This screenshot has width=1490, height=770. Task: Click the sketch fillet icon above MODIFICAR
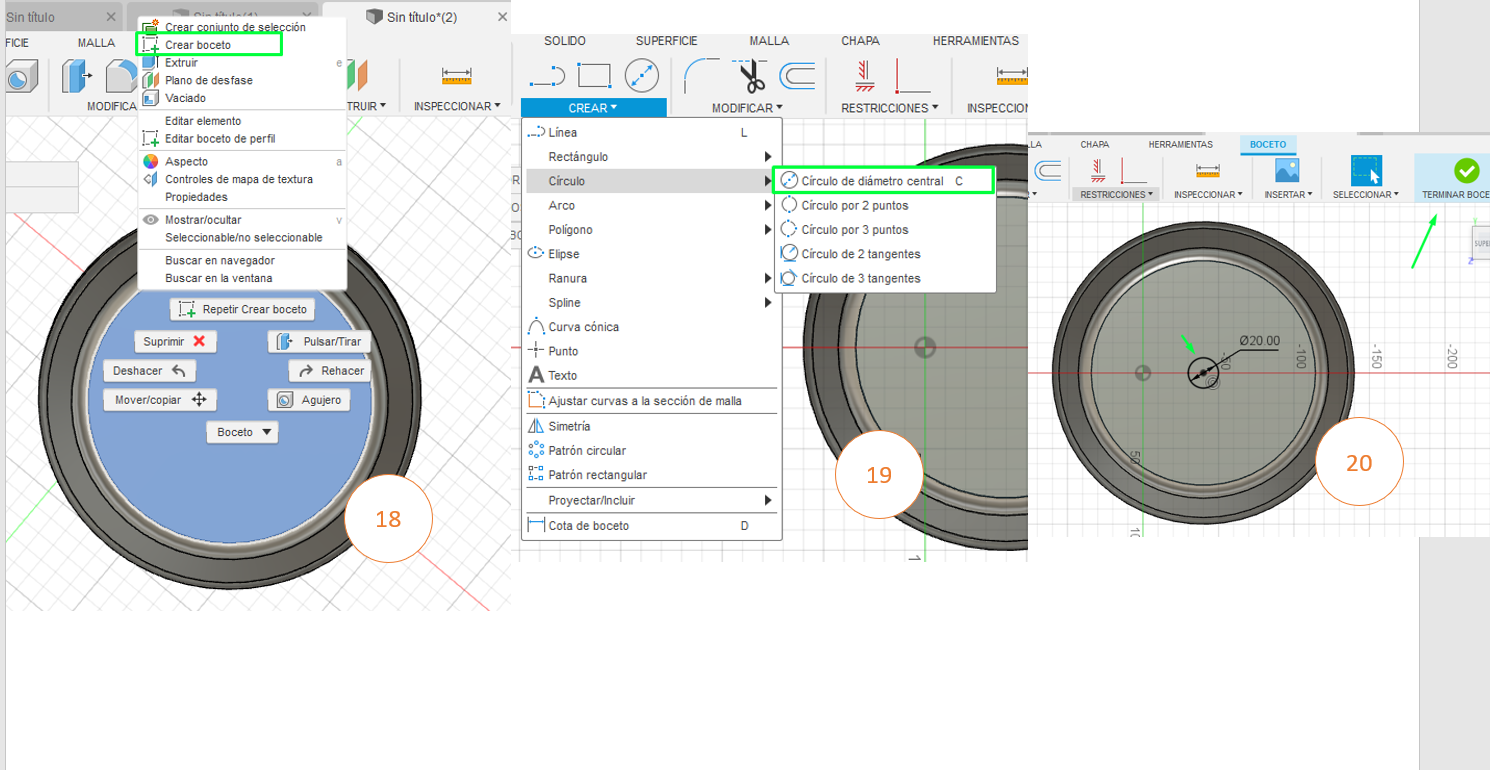coord(703,76)
